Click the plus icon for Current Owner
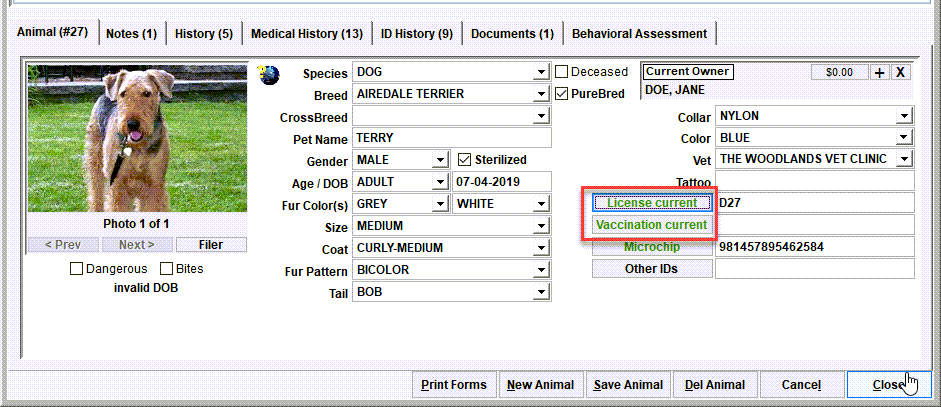 point(879,72)
